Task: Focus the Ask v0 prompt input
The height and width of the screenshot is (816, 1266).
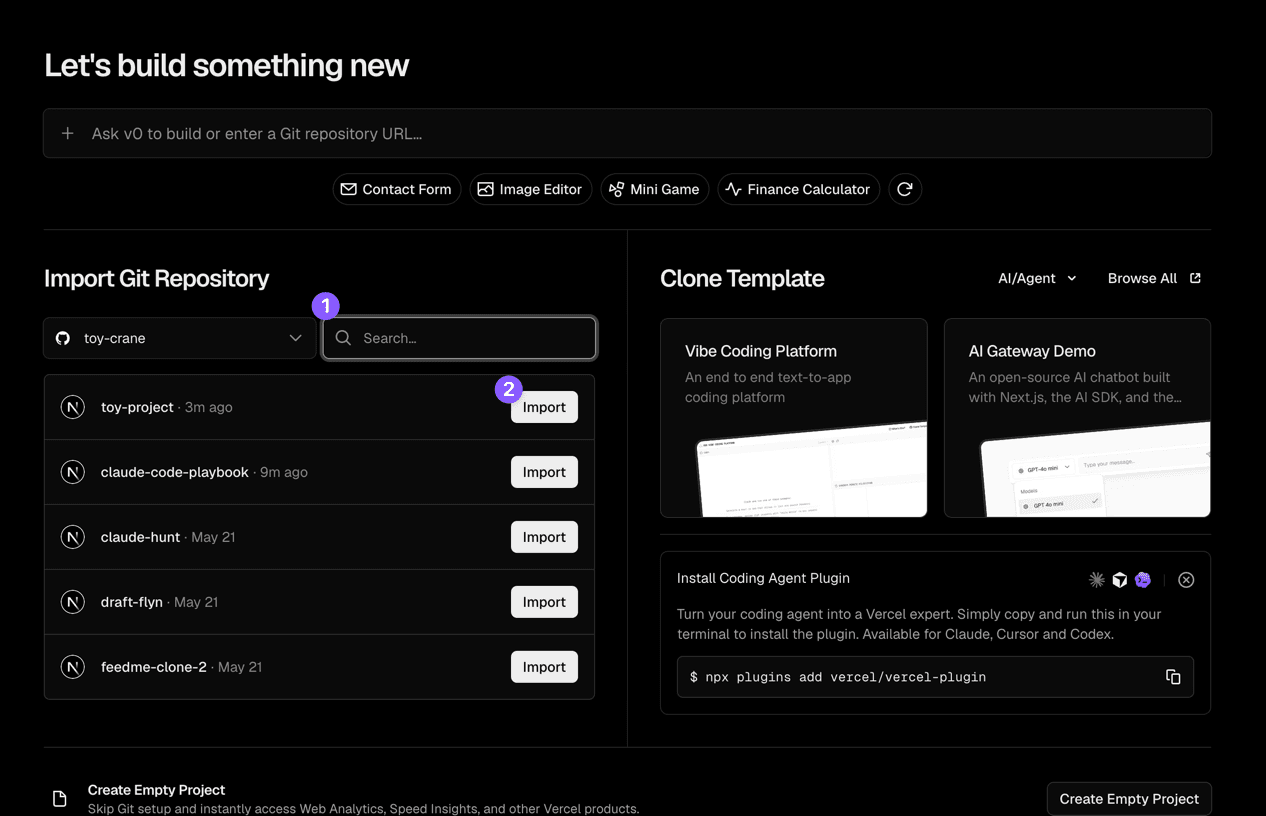Action: click(627, 133)
